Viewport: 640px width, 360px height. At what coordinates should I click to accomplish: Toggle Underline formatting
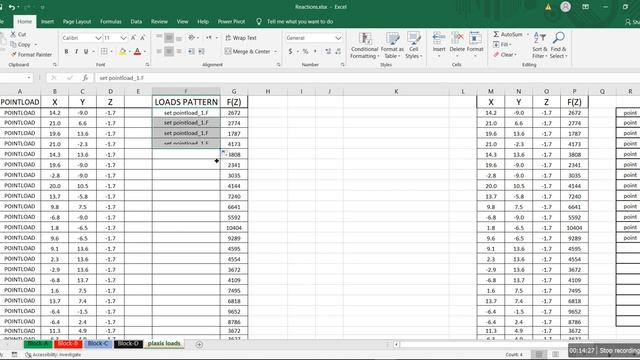(x=86, y=51)
